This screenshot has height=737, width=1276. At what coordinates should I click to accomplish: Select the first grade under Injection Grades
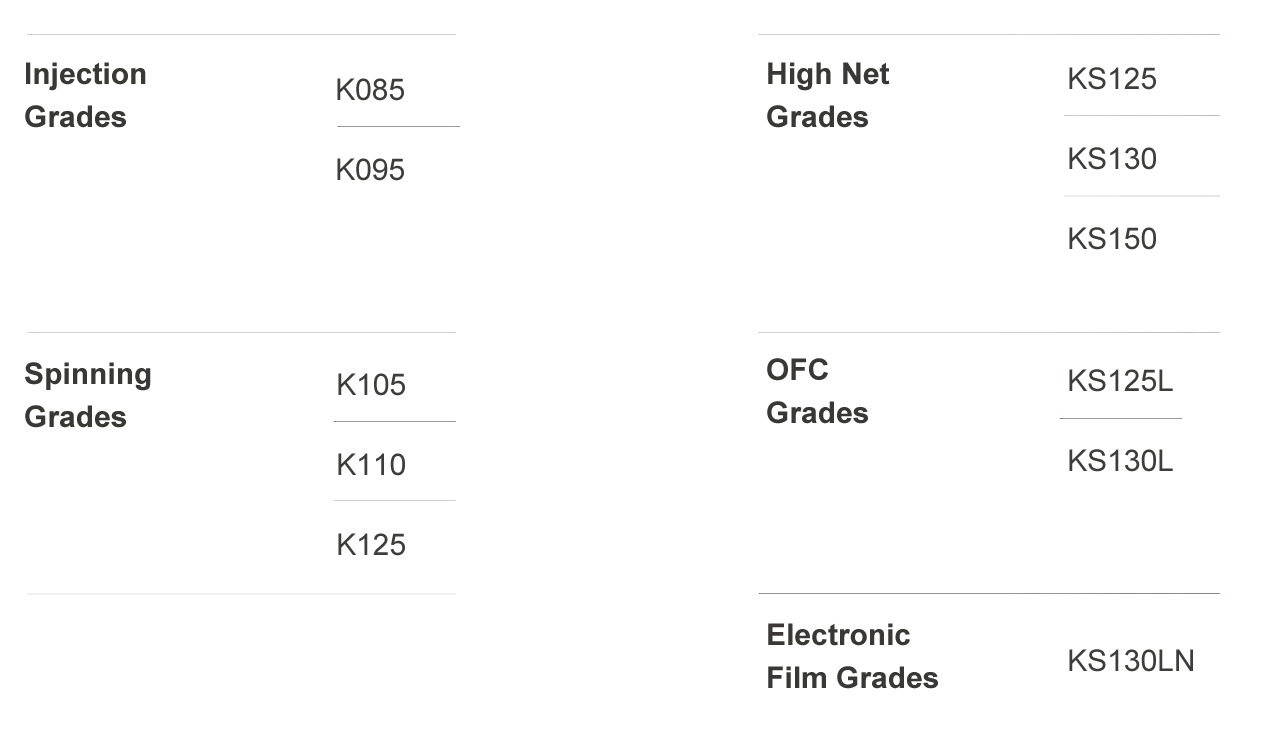pos(370,90)
